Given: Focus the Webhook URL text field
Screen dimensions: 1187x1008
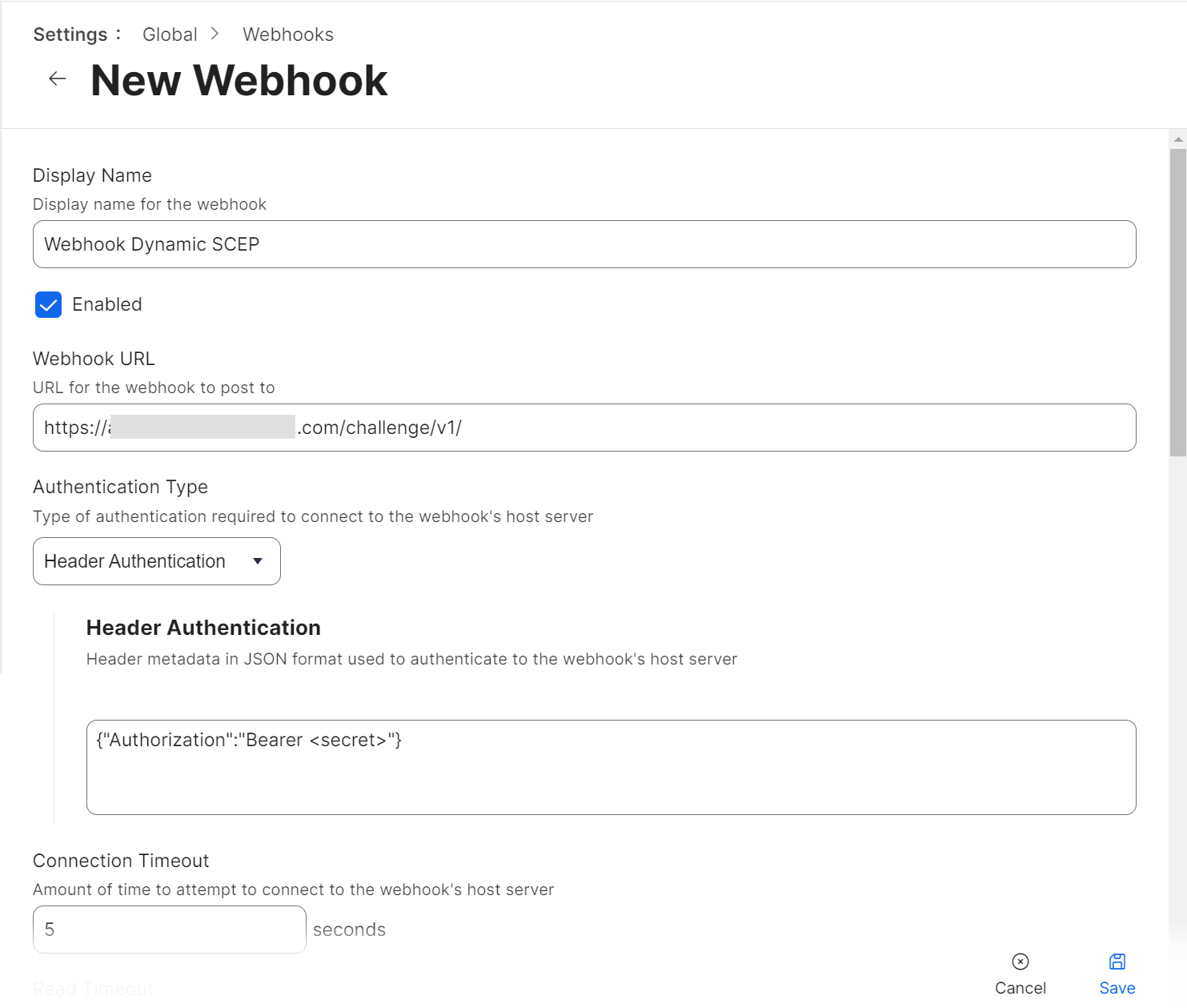Looking at the screenshot, I should tap(584, 428).
